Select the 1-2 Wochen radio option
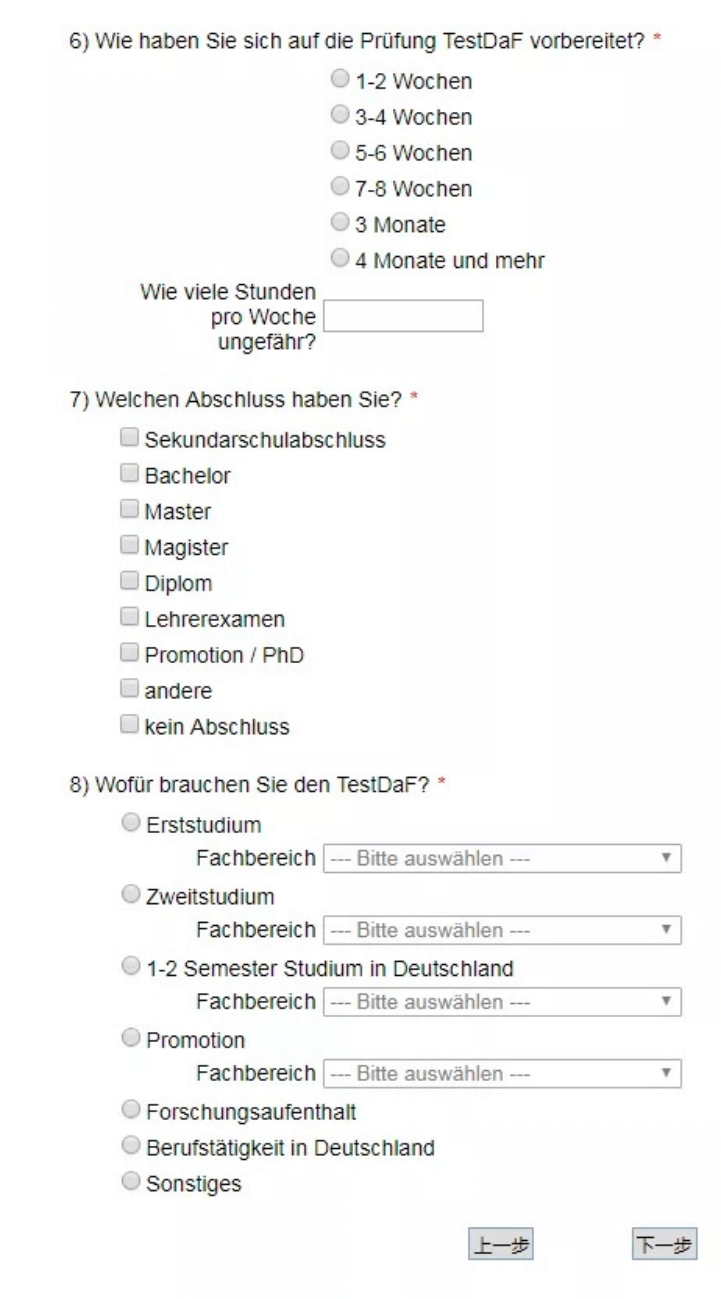Viewport: 721px width, 1299px height. click(x=340, y=80)
